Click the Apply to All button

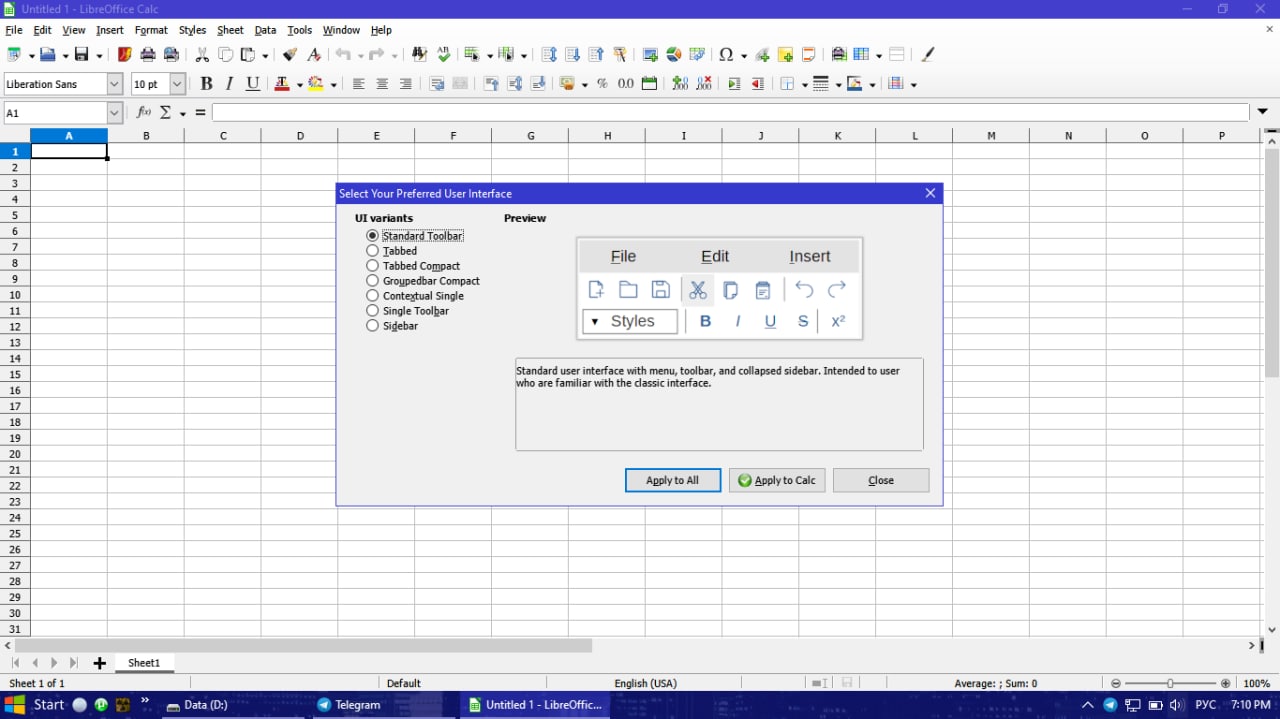673,480
